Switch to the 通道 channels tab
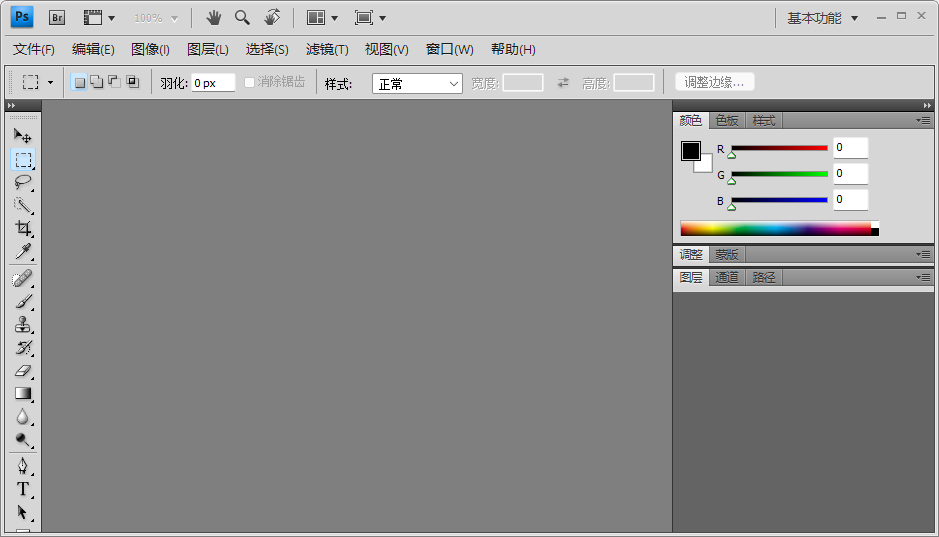This screenshot has width=939, height=537. click(727, 277)
